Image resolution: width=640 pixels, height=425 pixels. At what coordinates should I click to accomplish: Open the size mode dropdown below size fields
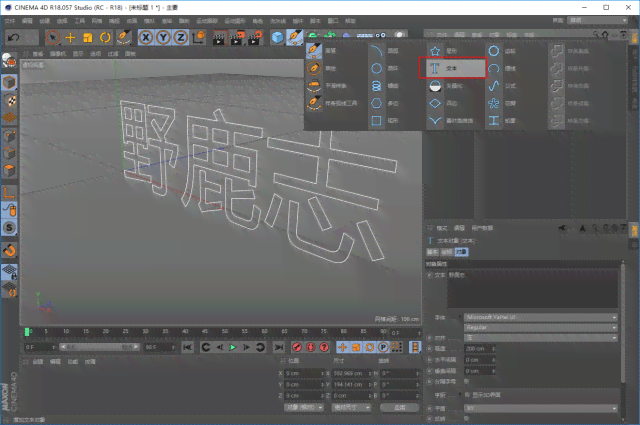[x=351, y=407]
